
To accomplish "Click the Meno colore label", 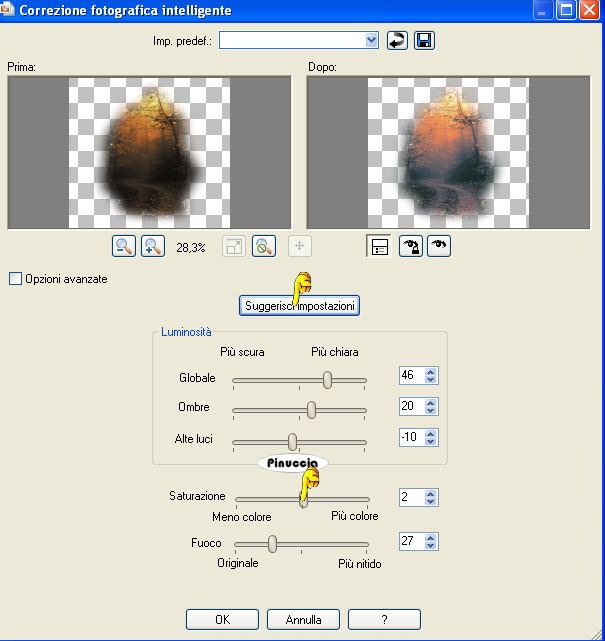I will coord(242,517).
